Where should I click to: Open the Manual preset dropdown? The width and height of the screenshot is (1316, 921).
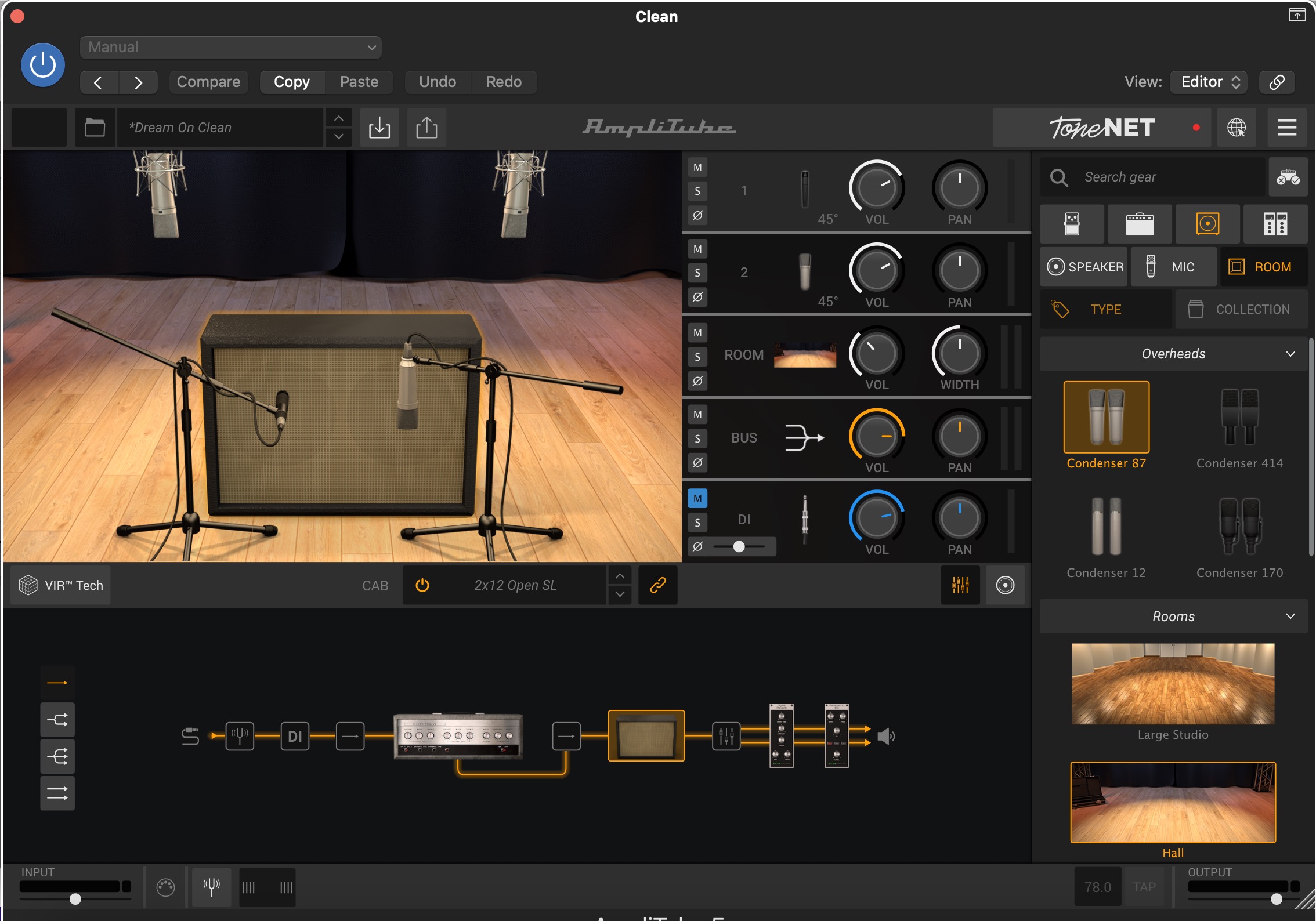coord(231,48)
